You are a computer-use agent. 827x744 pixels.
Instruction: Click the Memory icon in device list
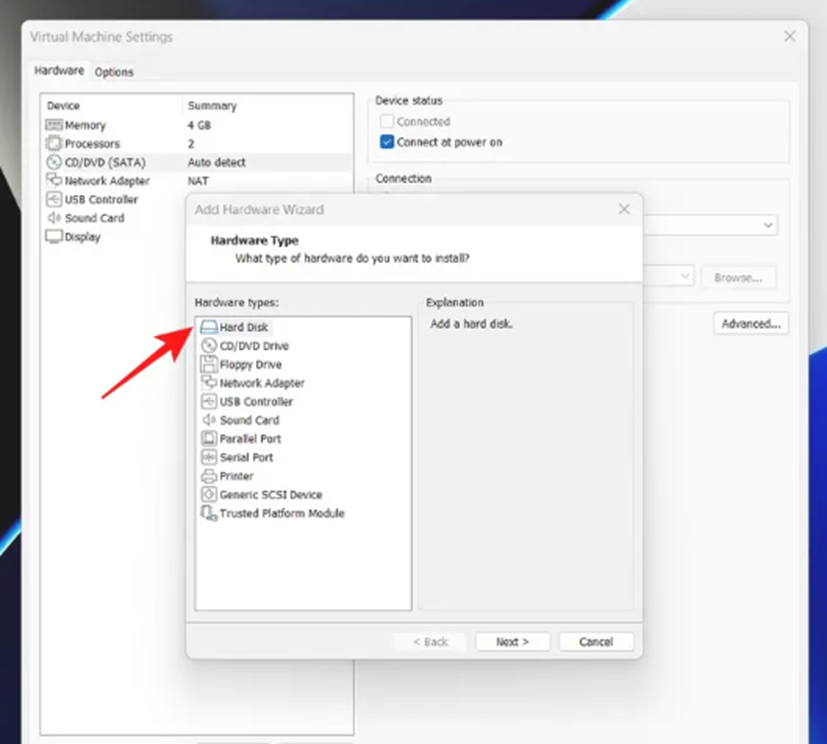click(x=54, y=125)
